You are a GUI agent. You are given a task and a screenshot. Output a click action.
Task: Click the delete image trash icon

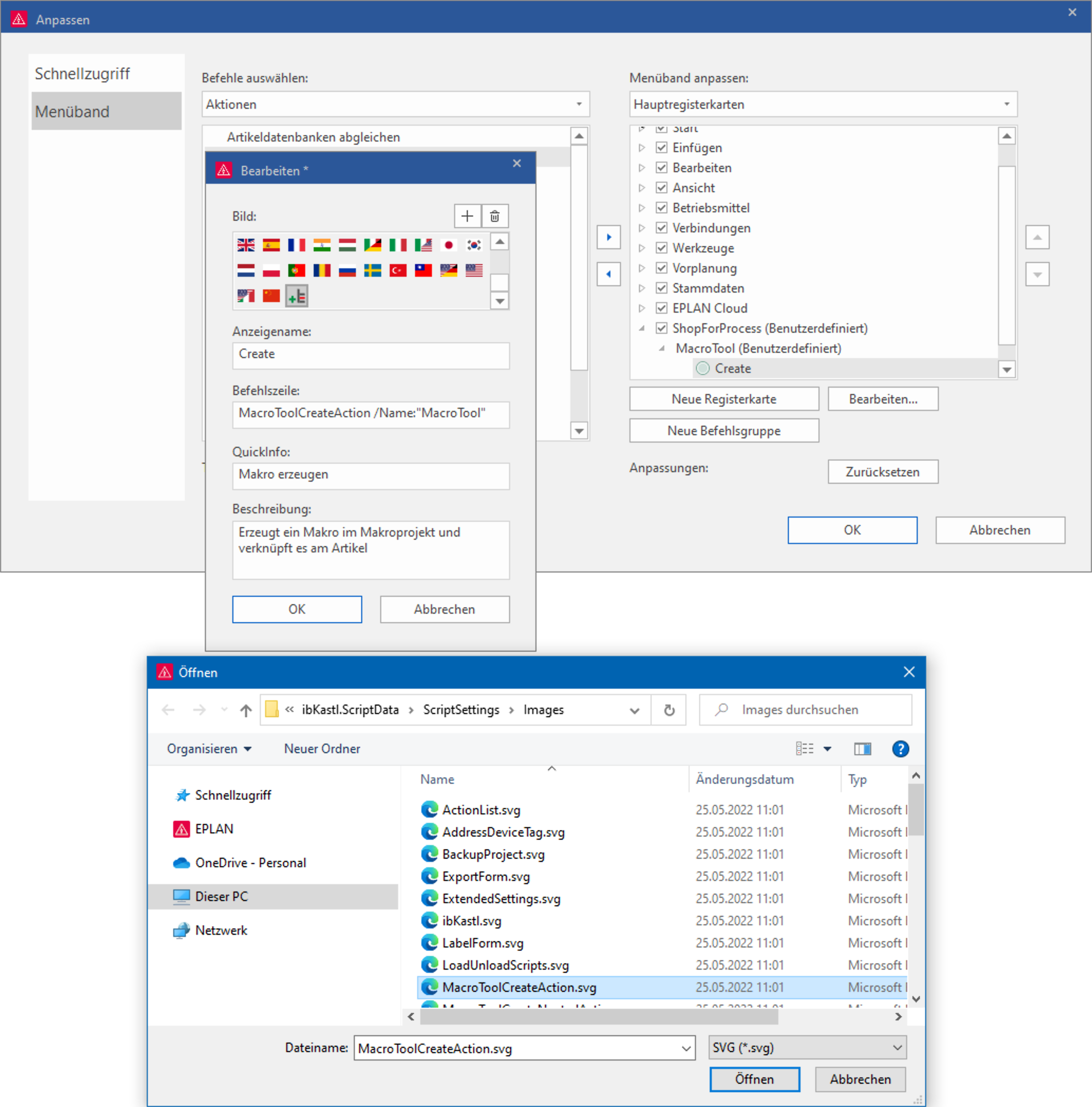(494, 216)
